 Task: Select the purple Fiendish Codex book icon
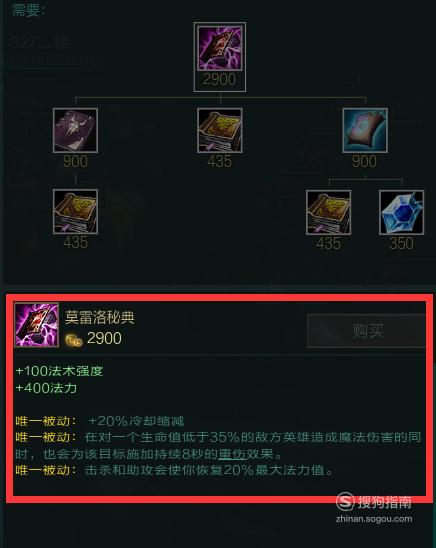[75, 130]
